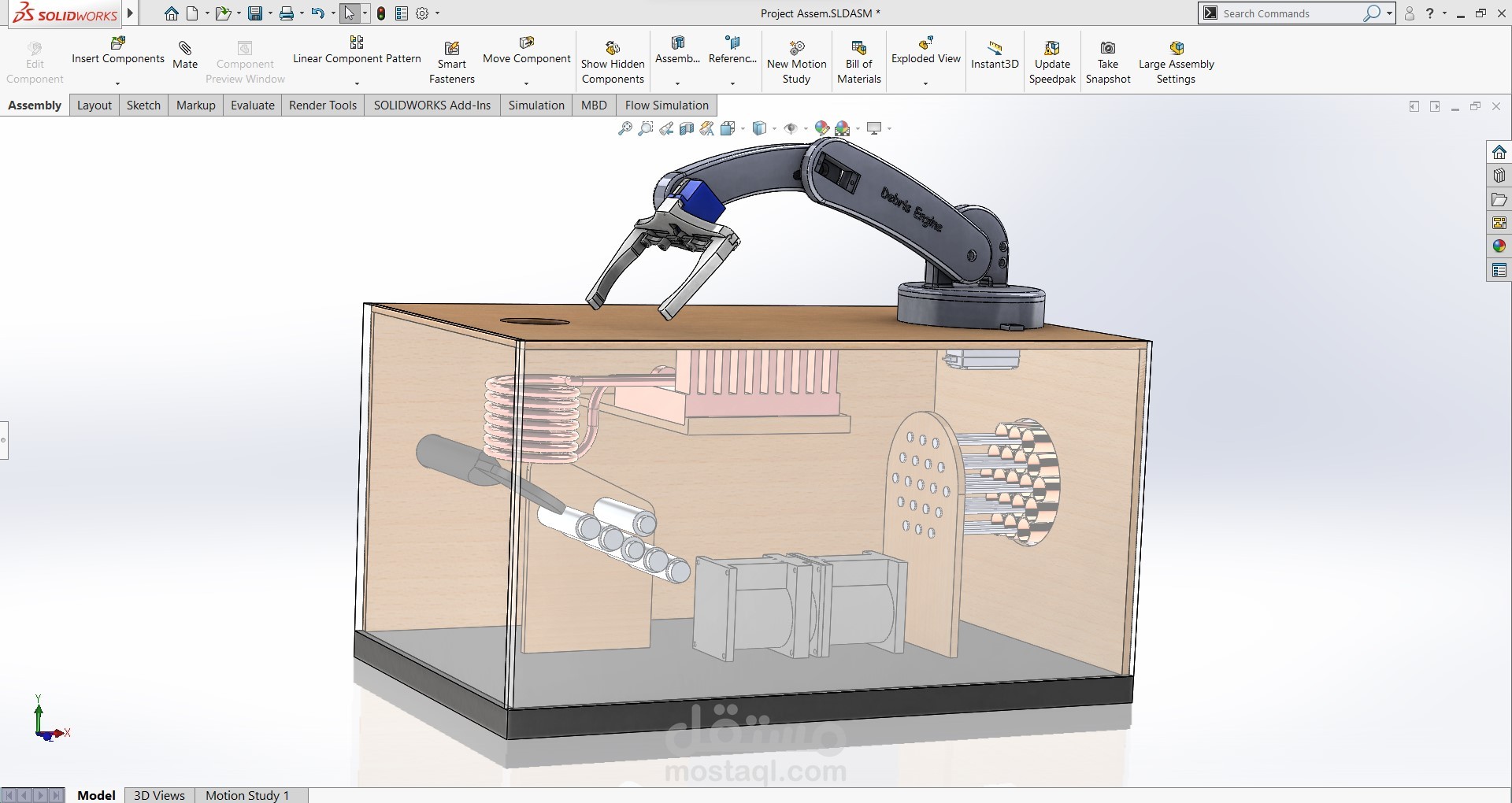
Task: Create a Bill of Materials
Action: click(x=858, y=59)
